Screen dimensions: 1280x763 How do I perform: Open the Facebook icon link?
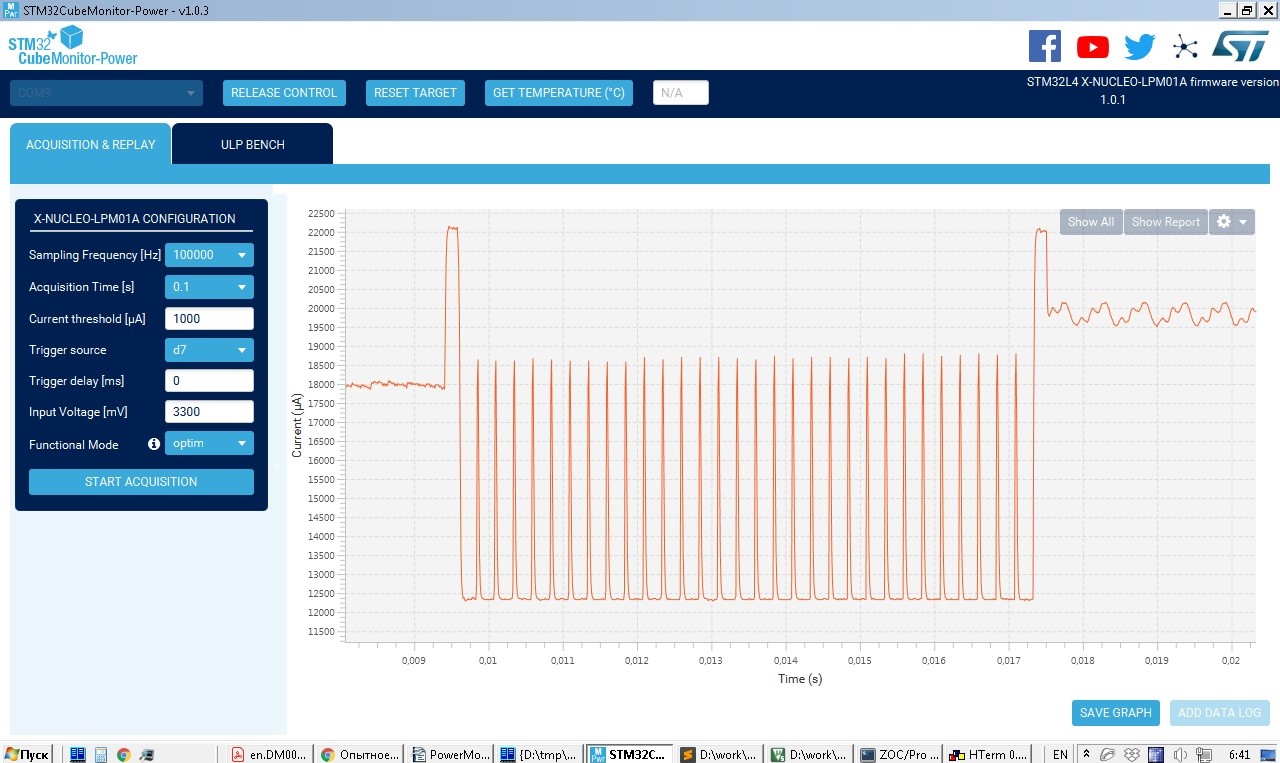point(1045,46)
